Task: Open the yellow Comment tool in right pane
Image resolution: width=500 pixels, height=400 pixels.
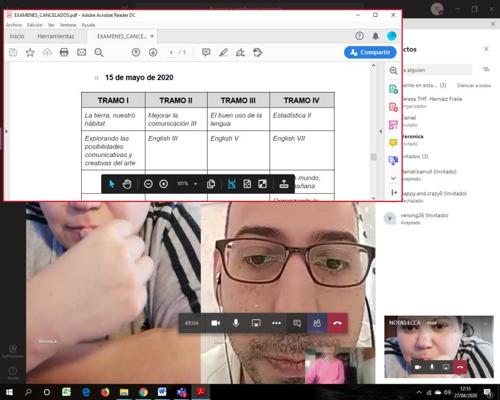Action: 393,143
